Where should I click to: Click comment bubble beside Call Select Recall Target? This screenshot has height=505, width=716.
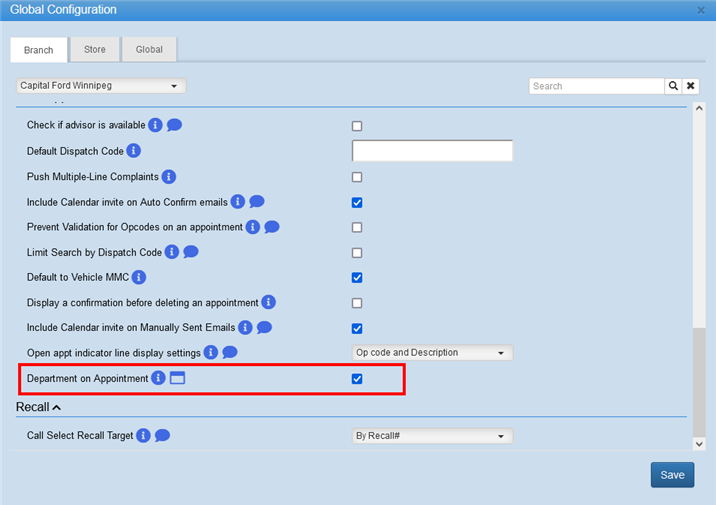(x=162, y=436)
